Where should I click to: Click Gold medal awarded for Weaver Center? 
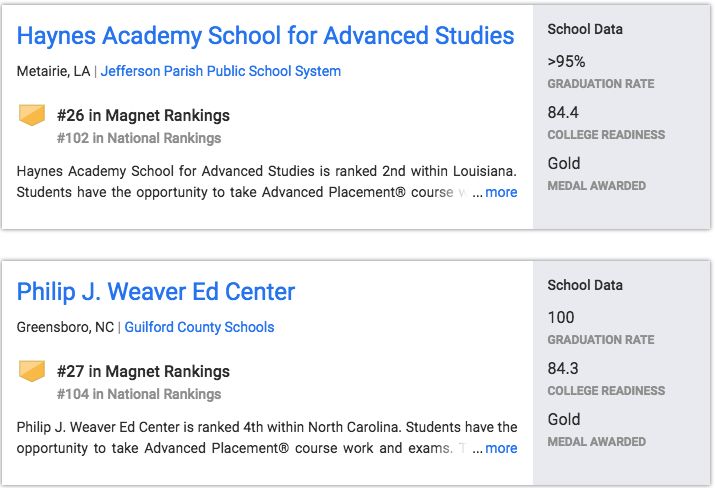[564, 419]
